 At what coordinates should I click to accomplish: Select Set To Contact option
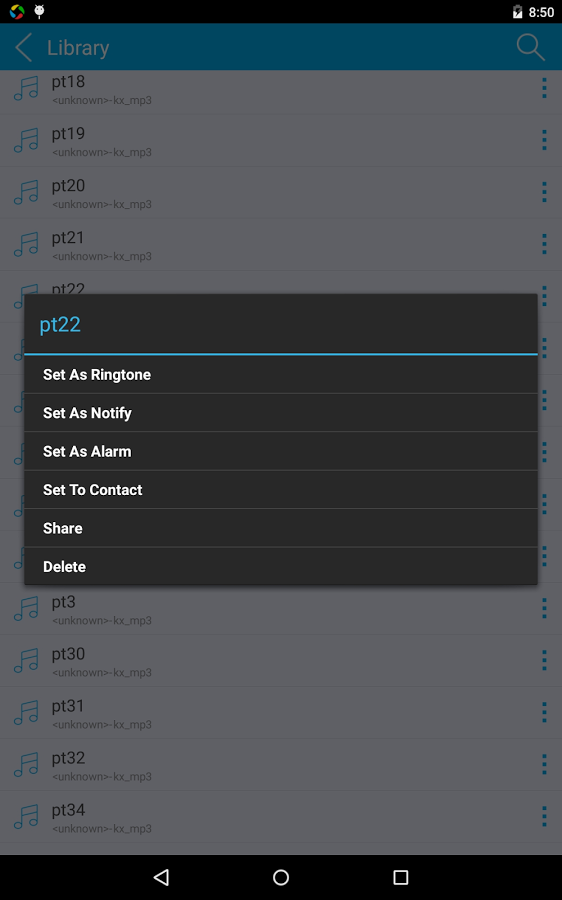pyautogui.click(x=281, y=490)
